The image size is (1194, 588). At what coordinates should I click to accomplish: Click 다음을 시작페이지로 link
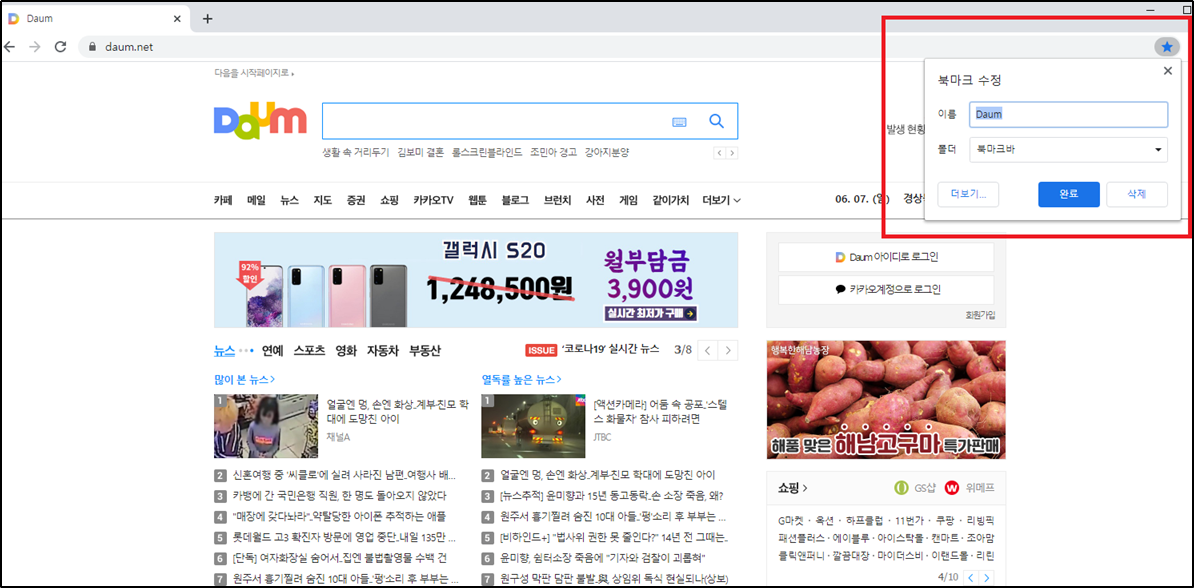click(254, 73)
